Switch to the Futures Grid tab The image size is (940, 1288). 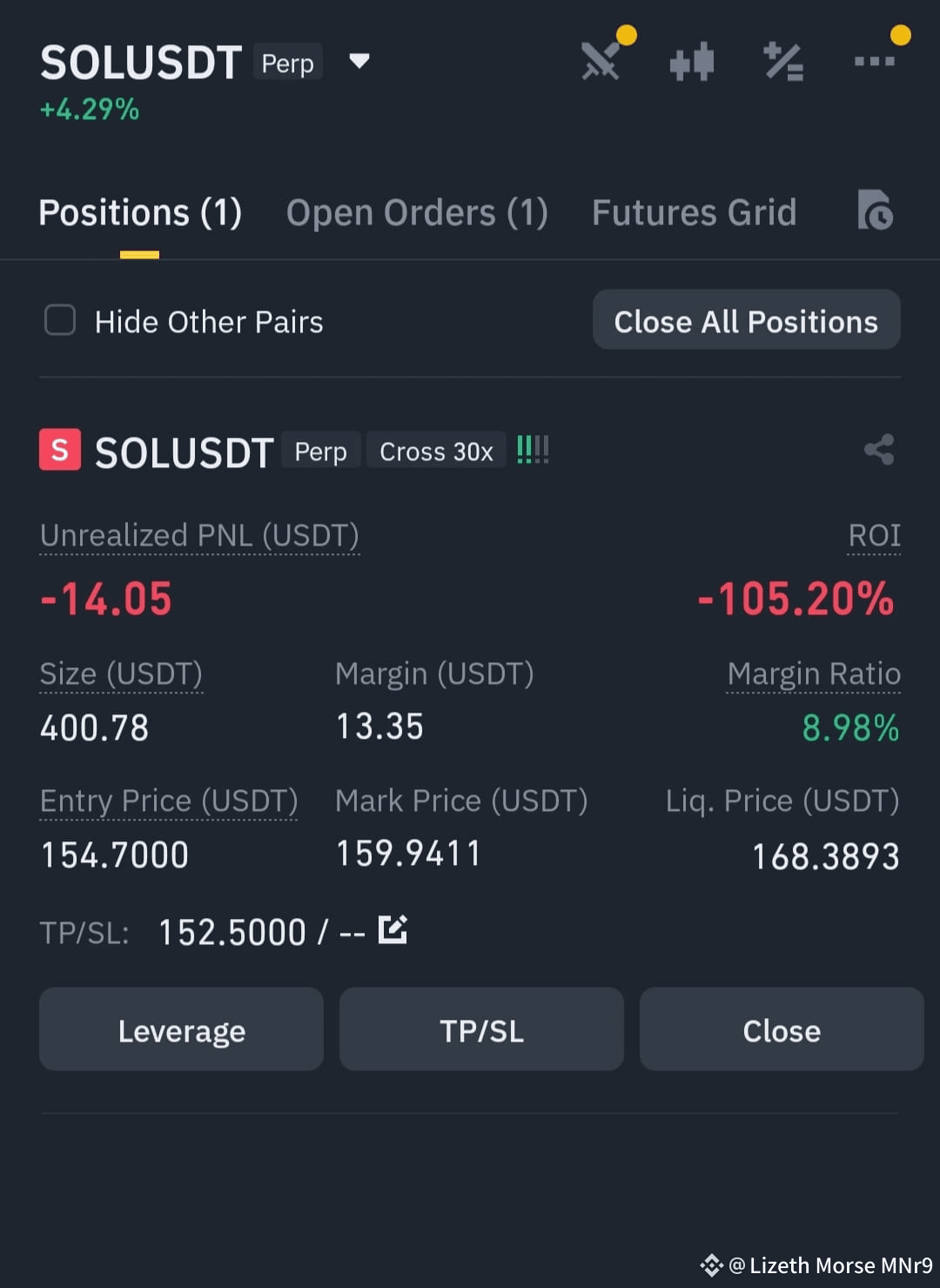click(695, 212)
